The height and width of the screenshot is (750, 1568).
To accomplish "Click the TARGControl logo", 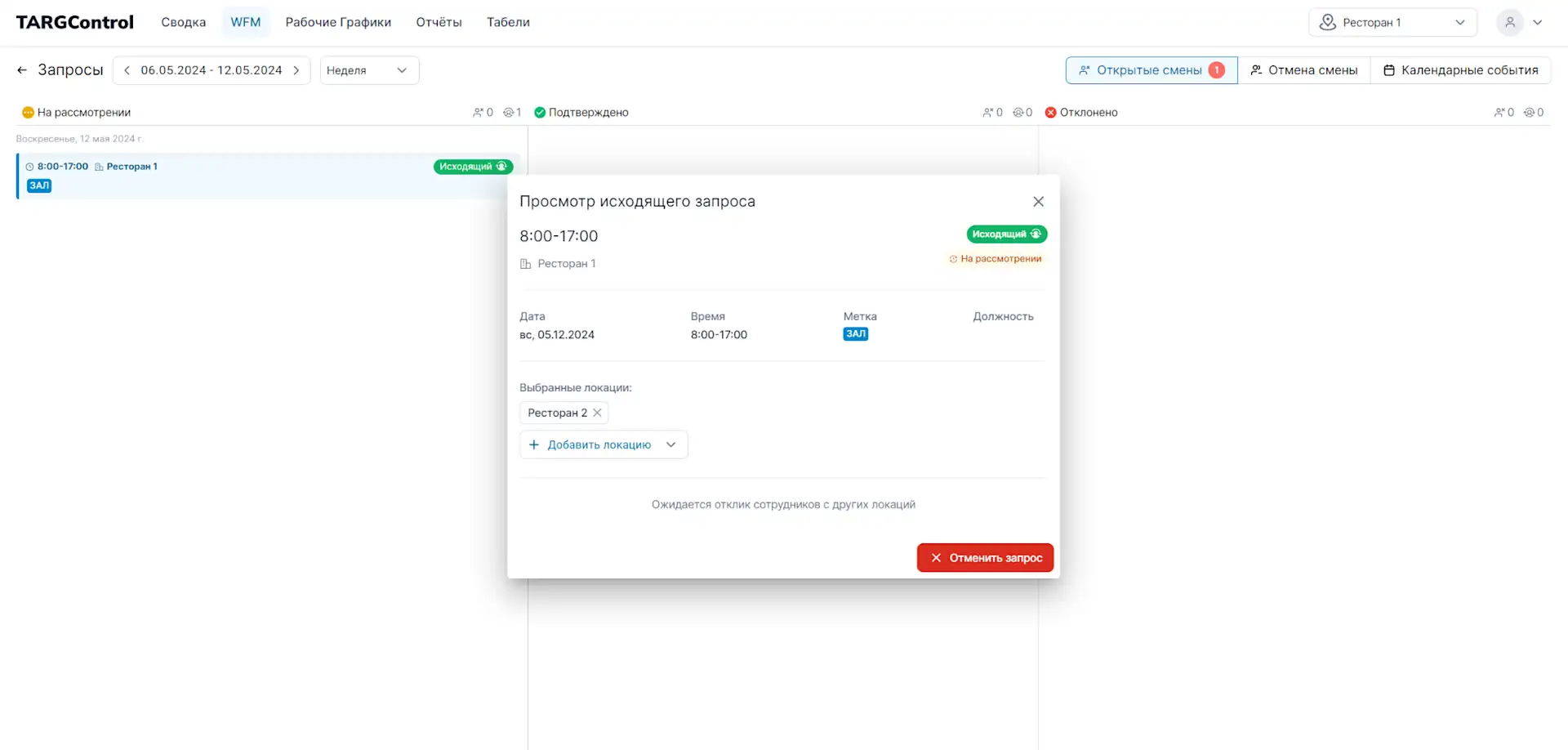I will click(75, 22).
